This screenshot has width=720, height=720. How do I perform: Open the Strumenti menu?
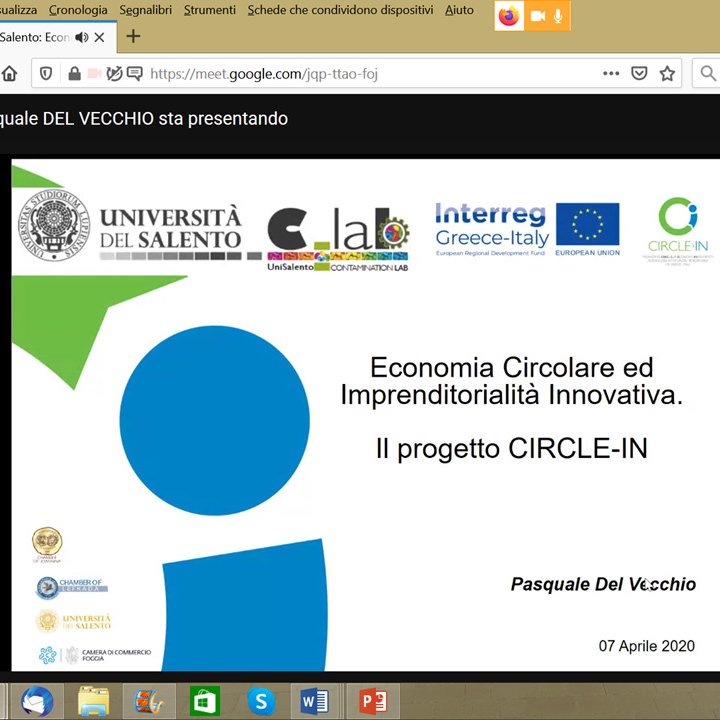point(210,10)
